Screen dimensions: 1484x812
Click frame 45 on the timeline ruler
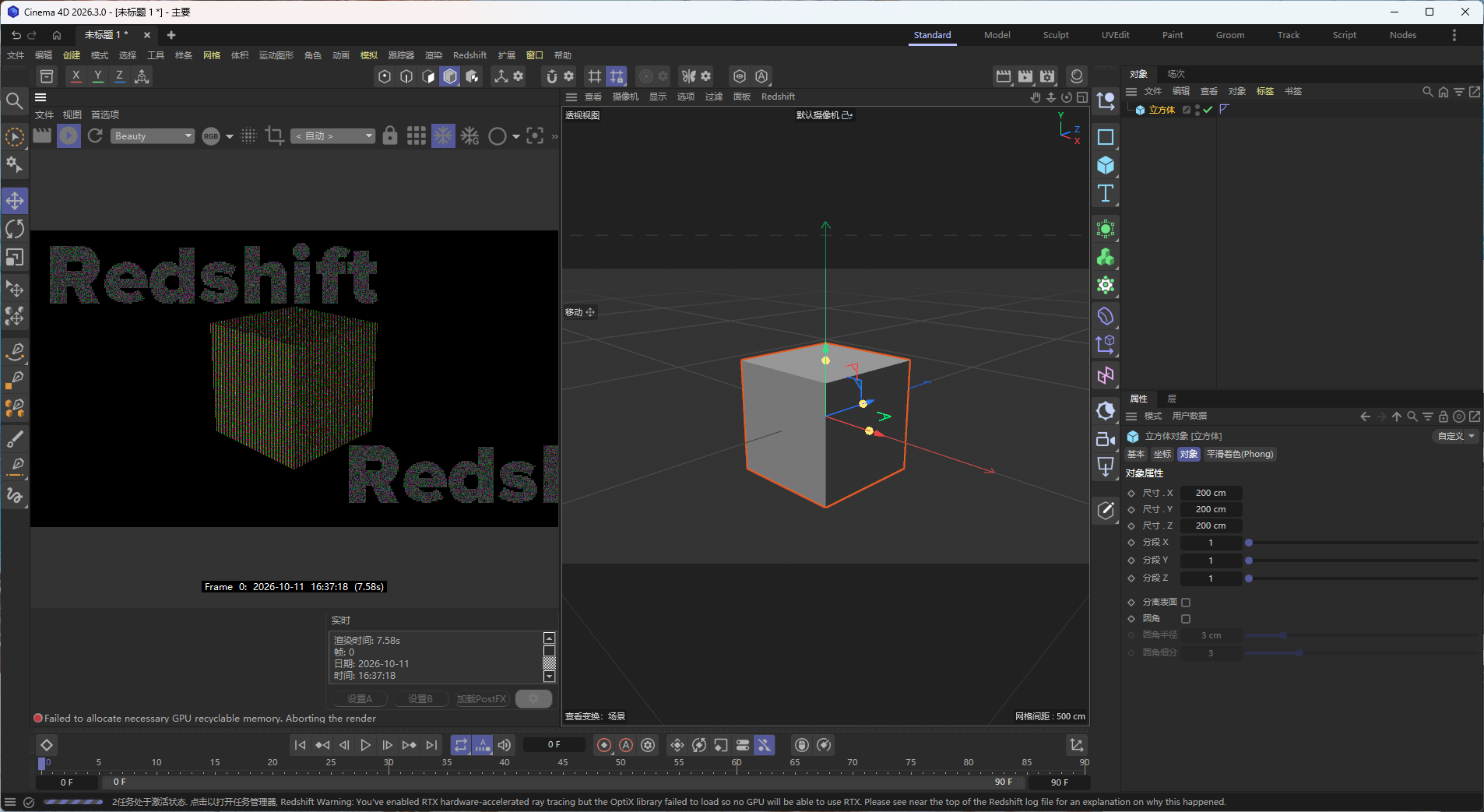point(563,763)
